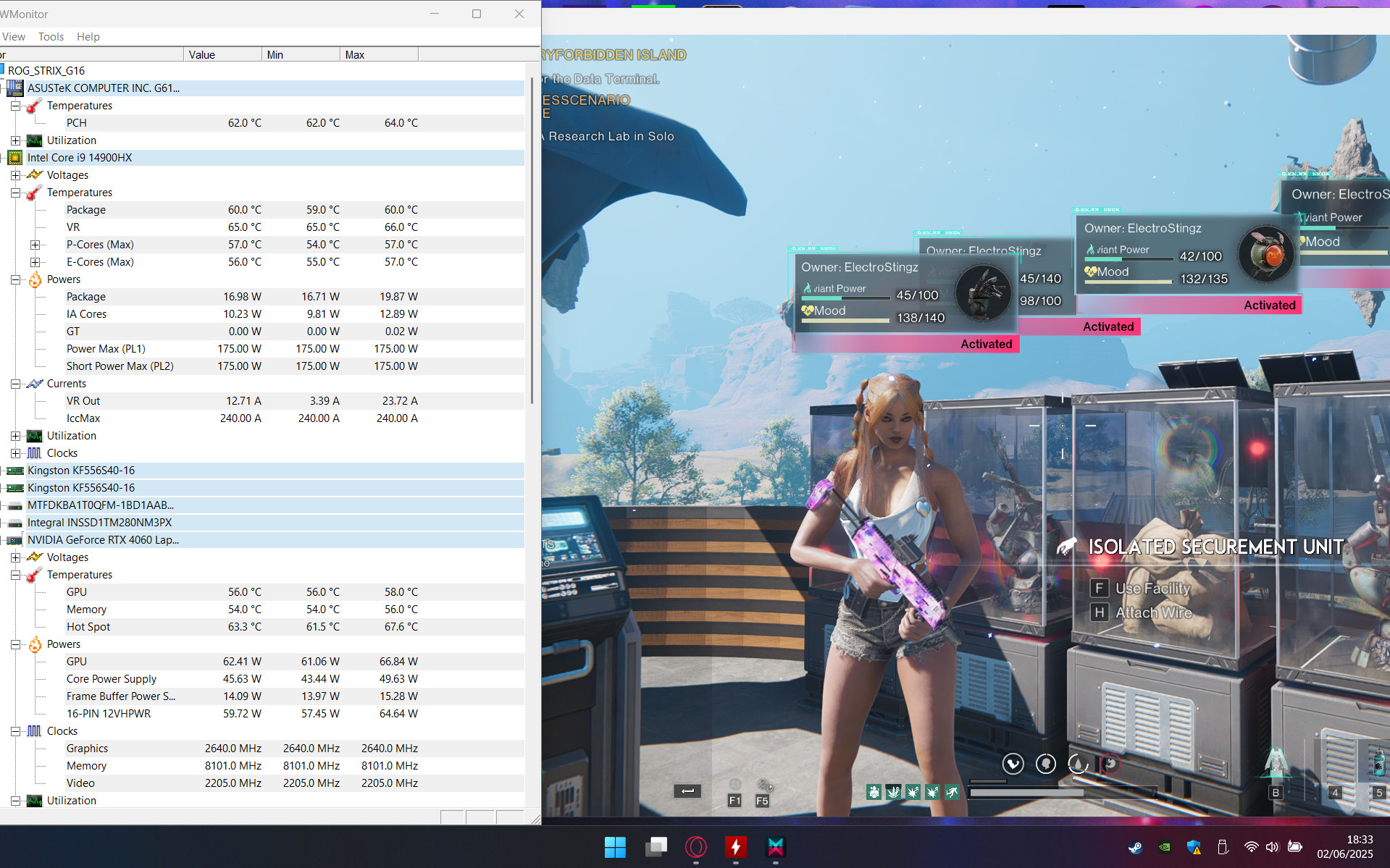The image size is (1390, 868).
Task: Open HWMonitor red lightning taskbar icon
Action: point(736,847)
